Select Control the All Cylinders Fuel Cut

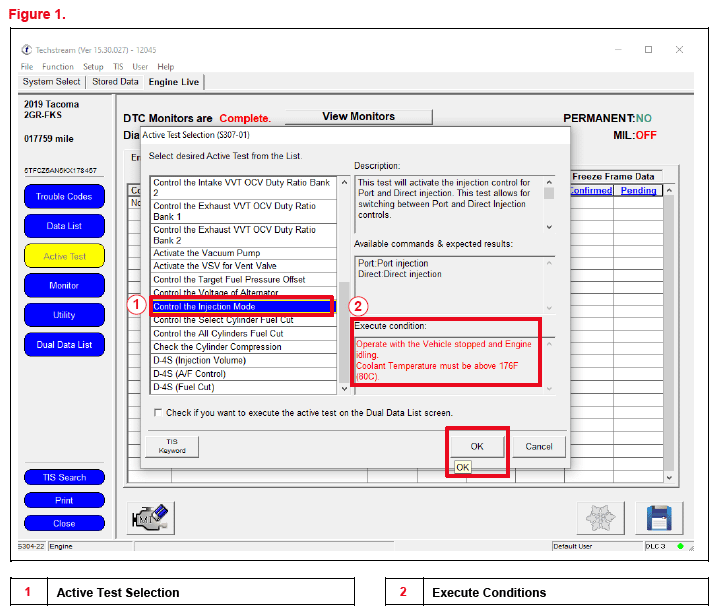pyautogui.click(x=244, y=333)
